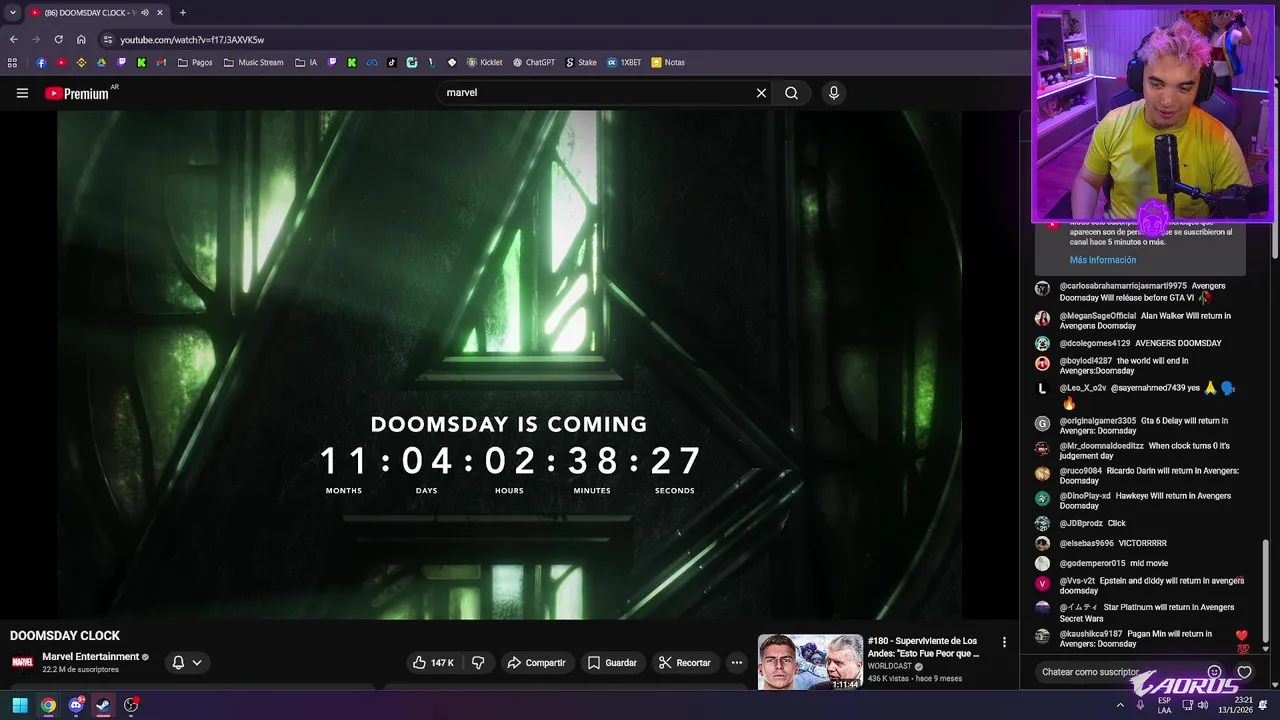This screenshot has width=1280, height=720.
Task: Open the Music Stream bookmarks folder
Action: click(x=254, y=62)
